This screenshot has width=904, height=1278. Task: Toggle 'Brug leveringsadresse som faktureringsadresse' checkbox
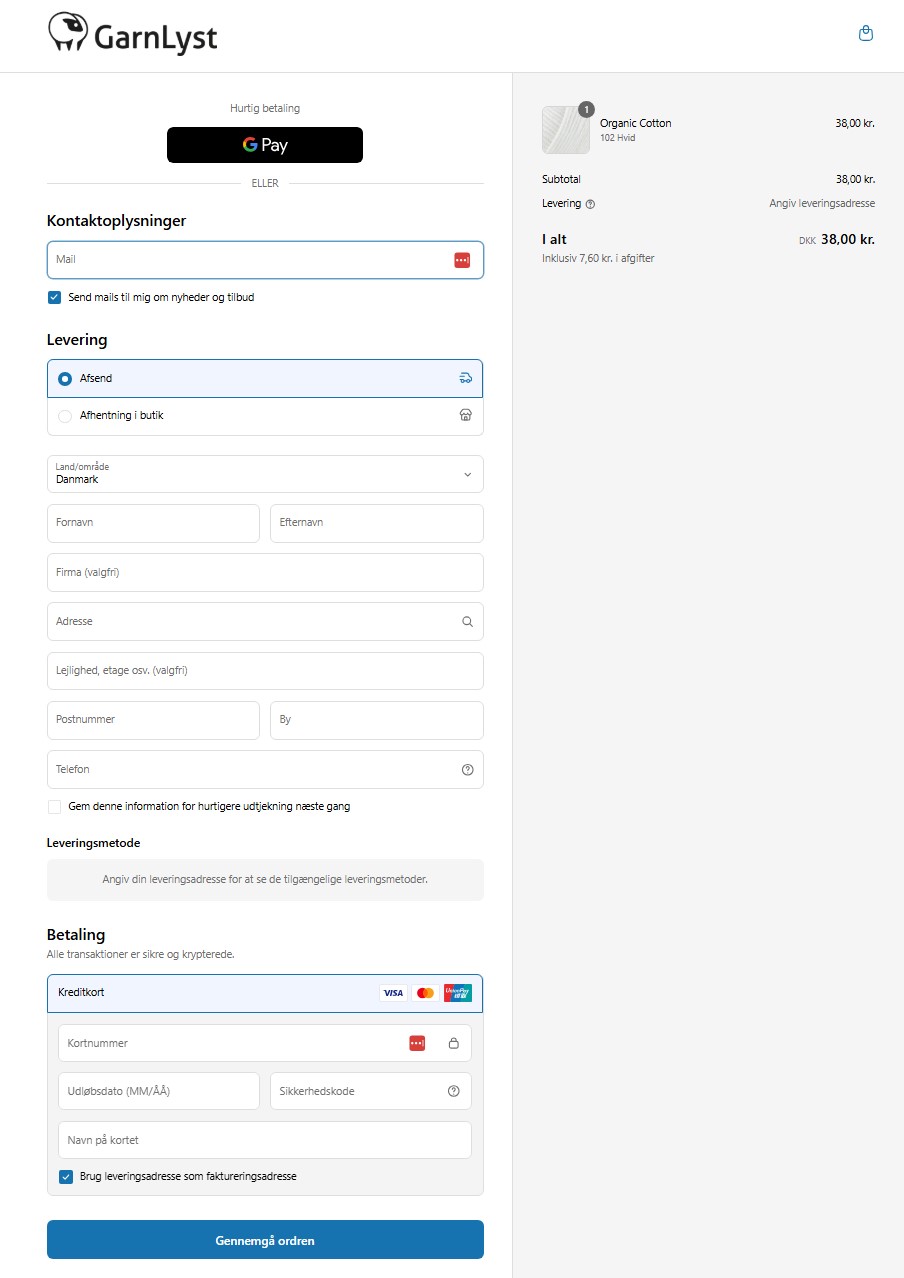pyautogui.click(x=66, y=1177)
